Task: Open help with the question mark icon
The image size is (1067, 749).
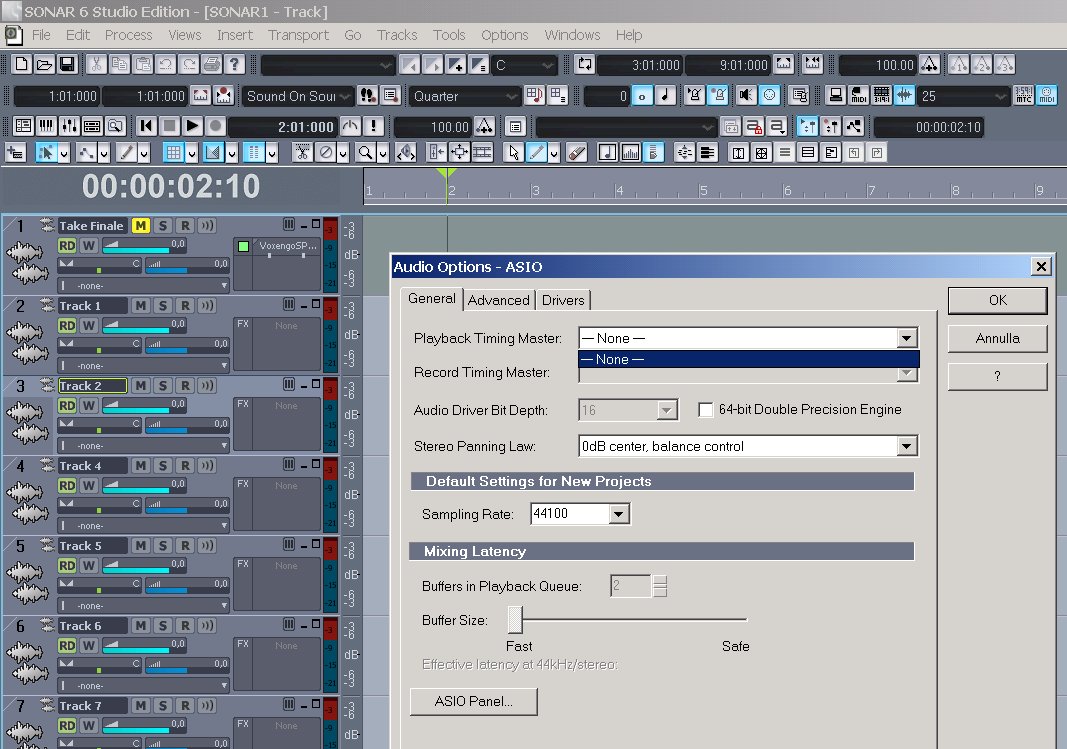Action: 234,65
